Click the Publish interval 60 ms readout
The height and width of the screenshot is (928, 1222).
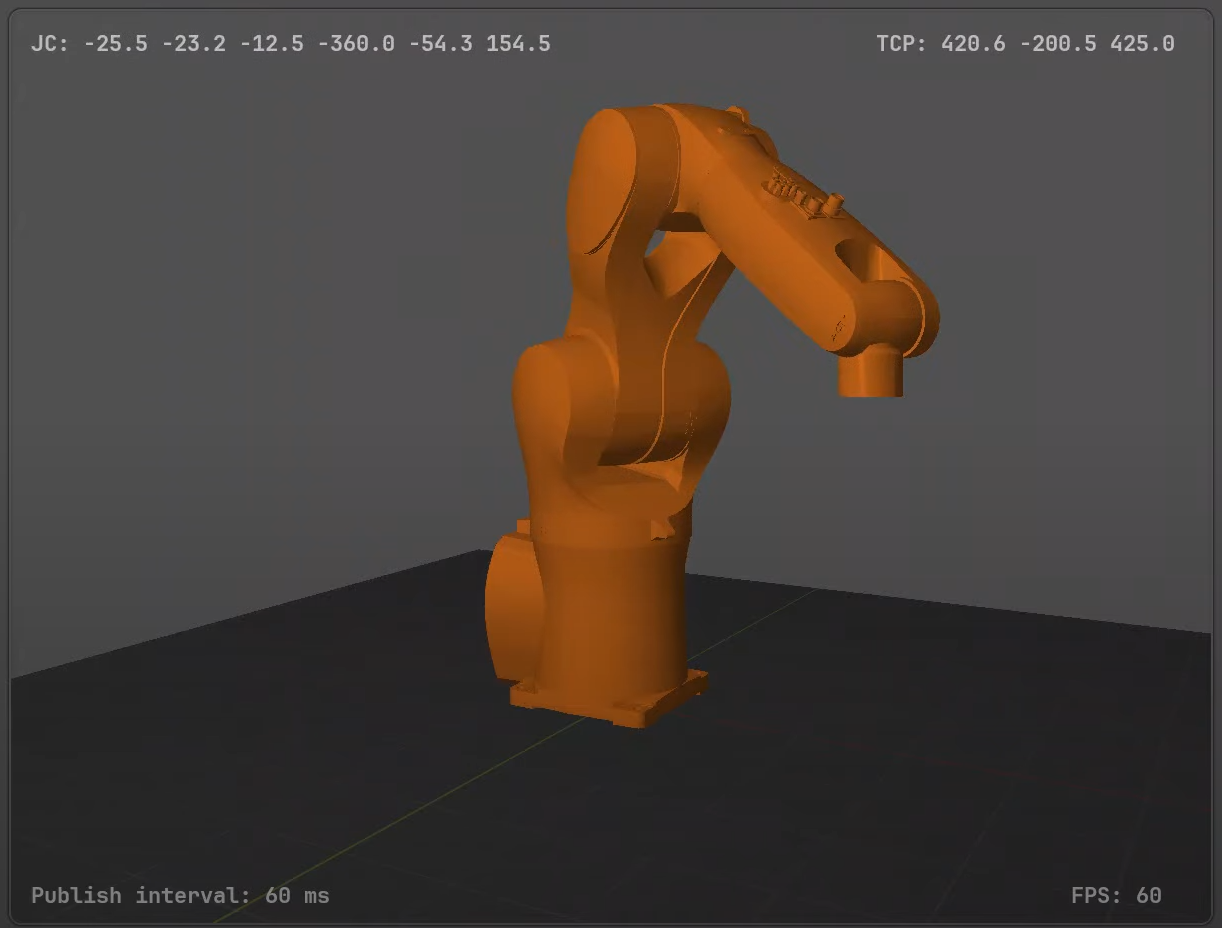coord(180,895)
